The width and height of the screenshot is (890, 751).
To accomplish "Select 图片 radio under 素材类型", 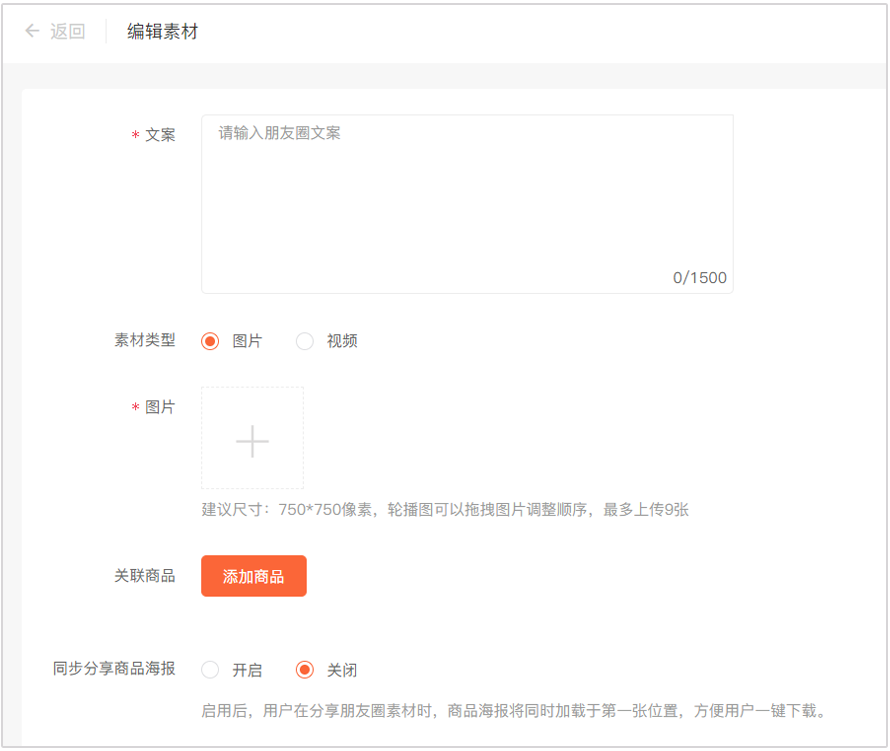I will pyautogui.click(x=210, y=341).
